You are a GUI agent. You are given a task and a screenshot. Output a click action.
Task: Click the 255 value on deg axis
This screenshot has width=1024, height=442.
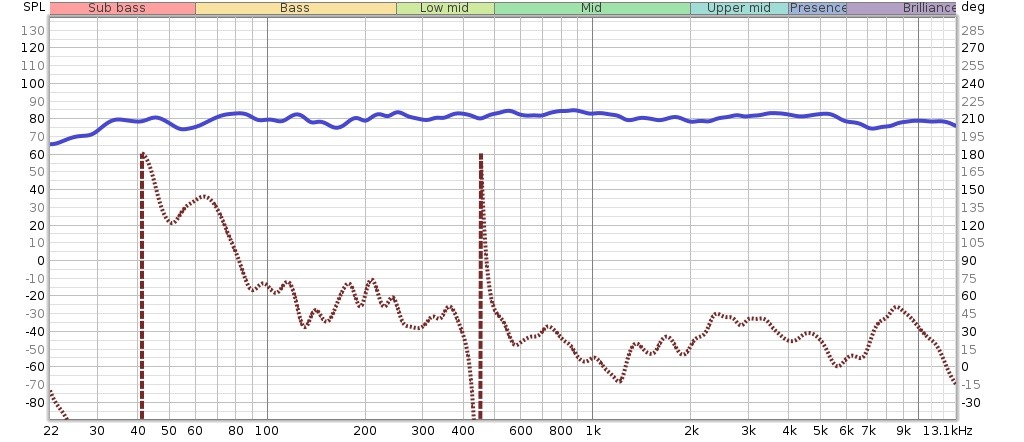point(971,66)
